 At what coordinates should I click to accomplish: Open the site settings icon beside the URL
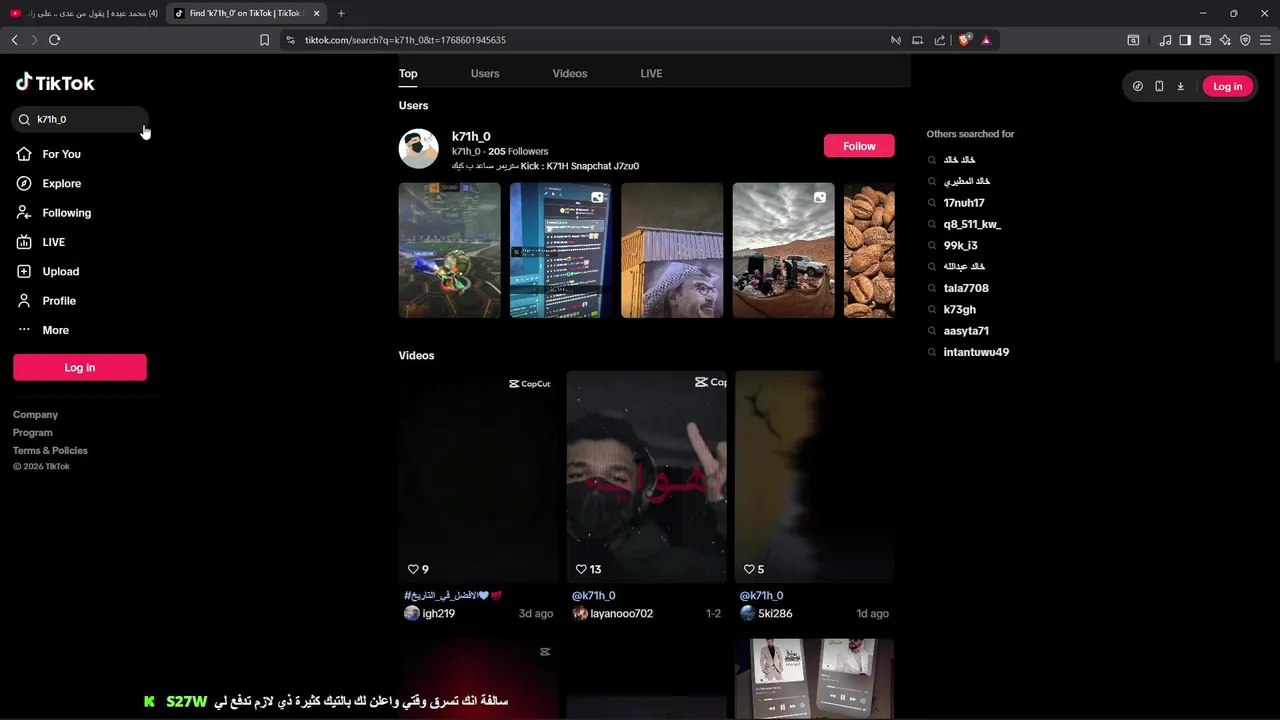click(x=290, y=40)
